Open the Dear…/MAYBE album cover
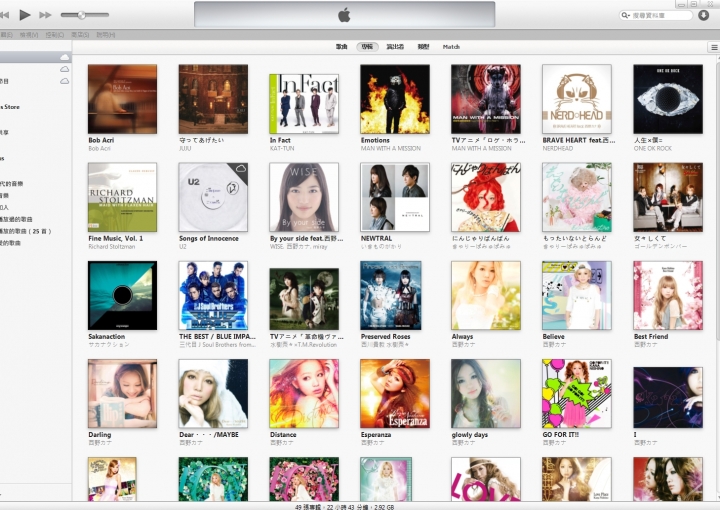Image resolution: width=720 pixels, height=510 pixels. [x=213, y=394]
